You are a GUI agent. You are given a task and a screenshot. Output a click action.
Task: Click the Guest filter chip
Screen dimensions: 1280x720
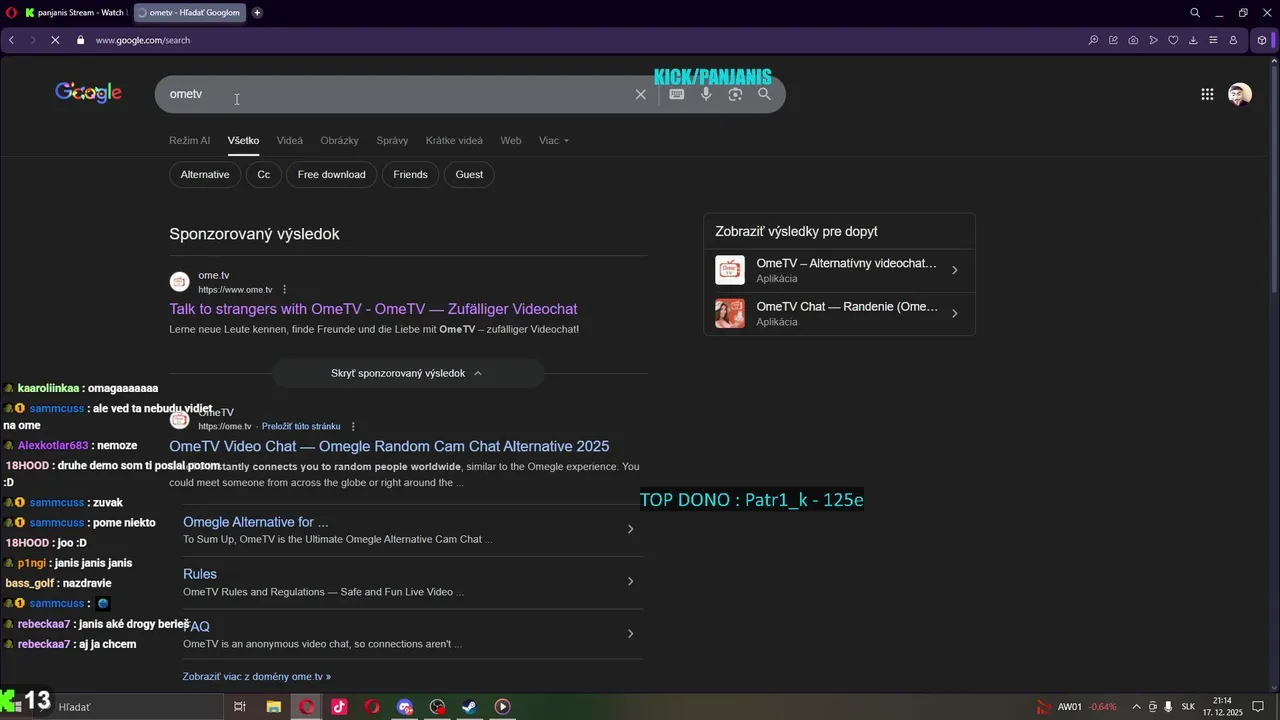point(469,174)
